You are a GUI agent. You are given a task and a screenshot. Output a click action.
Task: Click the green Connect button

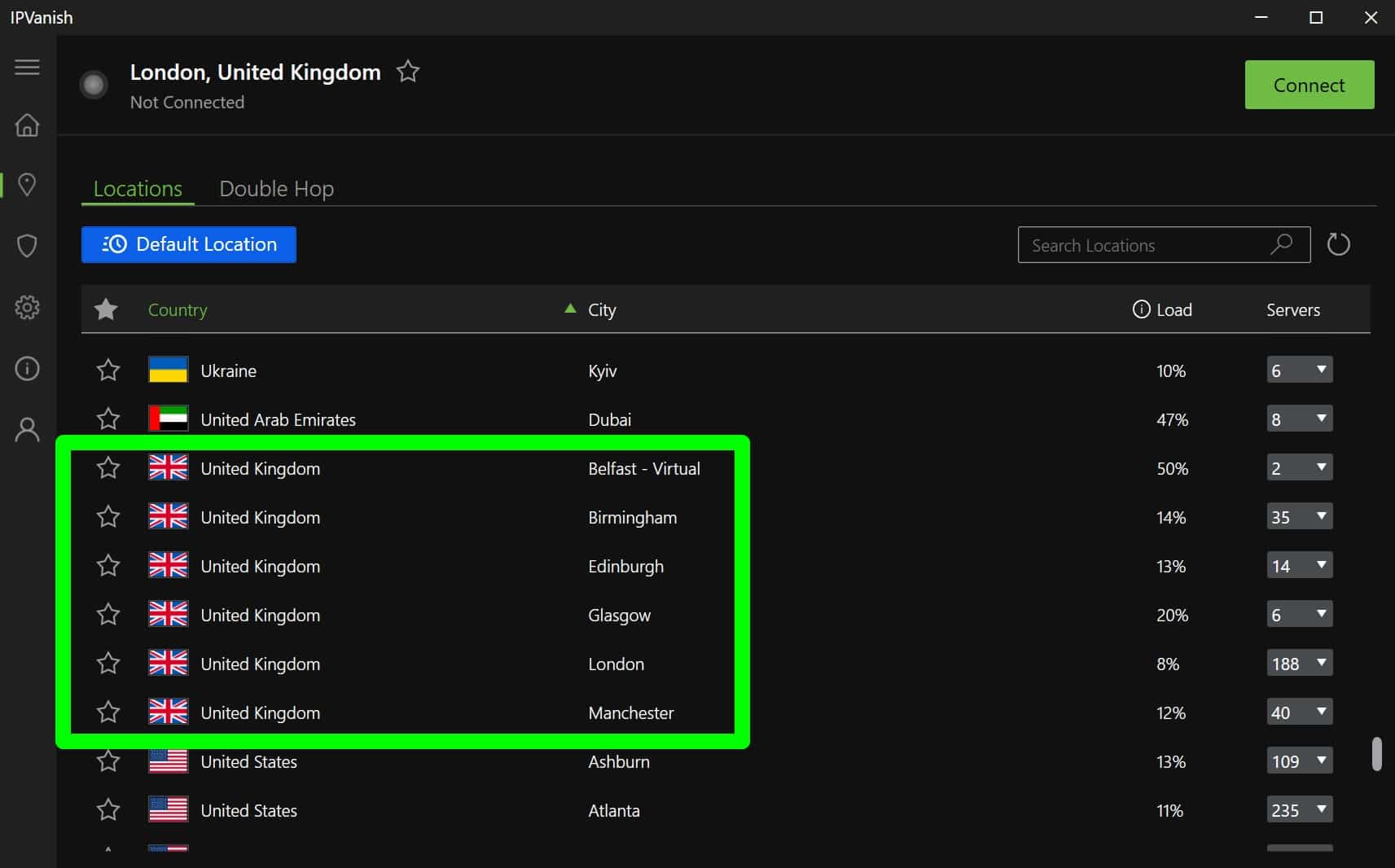pos(1309,85)
